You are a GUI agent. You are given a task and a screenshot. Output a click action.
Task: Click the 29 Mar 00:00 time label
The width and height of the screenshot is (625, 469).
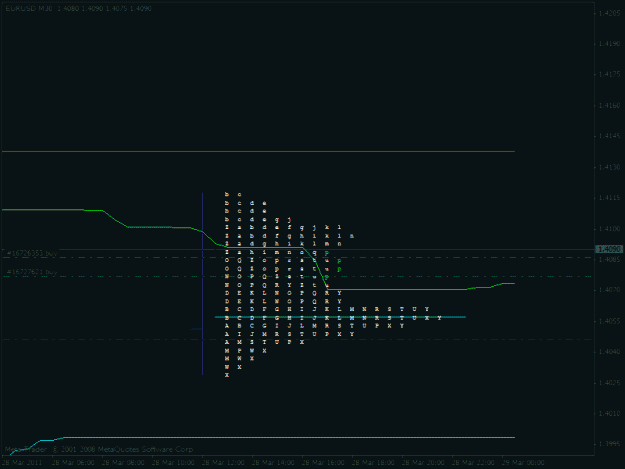[523, 463]
